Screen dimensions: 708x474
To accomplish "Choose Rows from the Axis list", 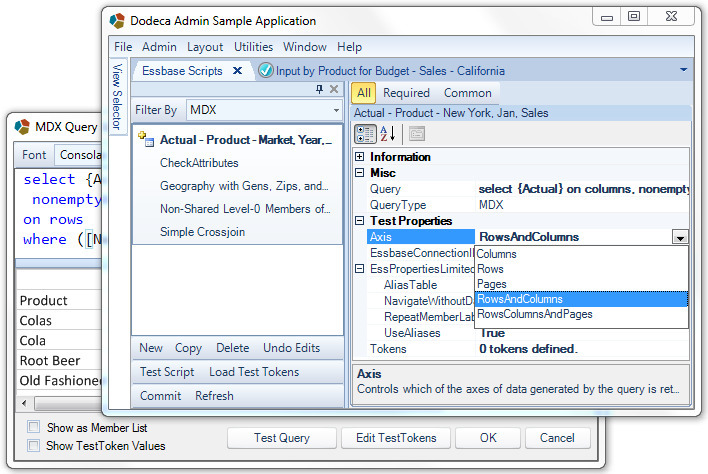I will pyautogui.click(x=582, y=269).
